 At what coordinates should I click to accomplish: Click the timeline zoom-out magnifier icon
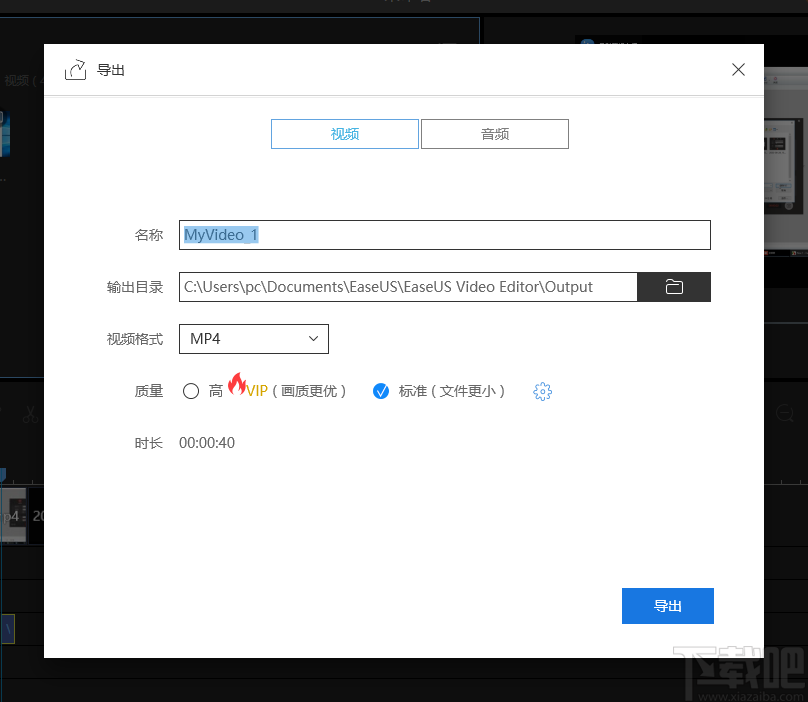(786, 413)
